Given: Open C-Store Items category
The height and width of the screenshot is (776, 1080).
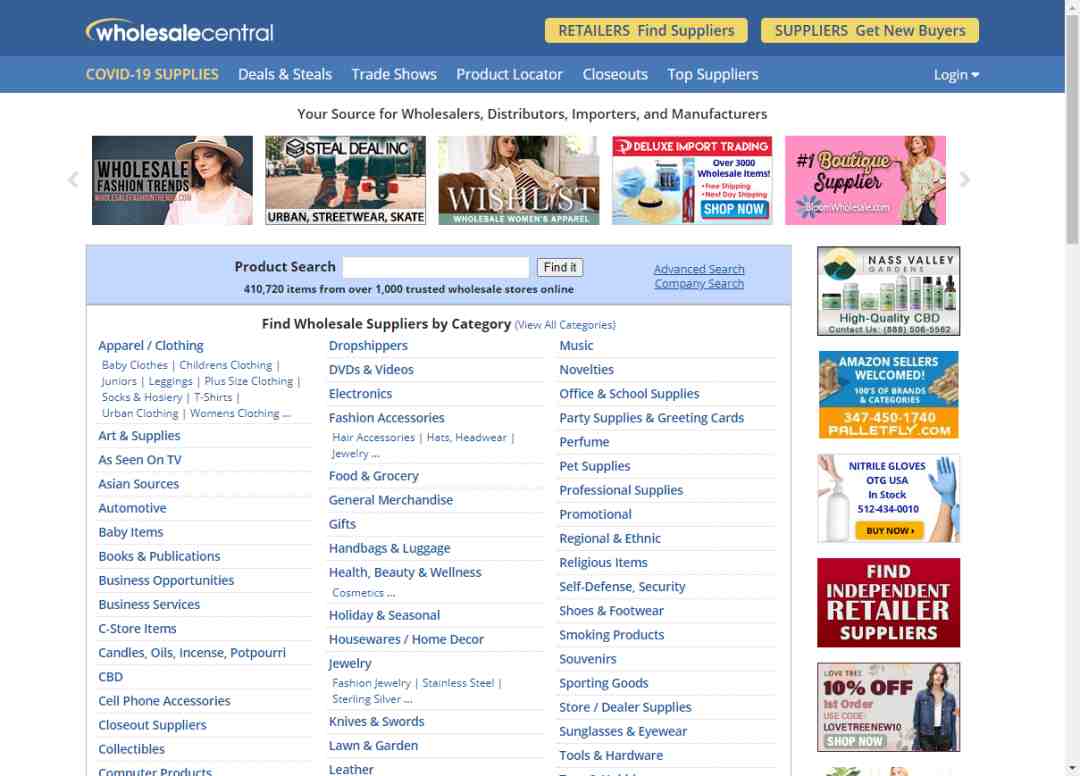Looking at the screenshot, I should [137, 629].
